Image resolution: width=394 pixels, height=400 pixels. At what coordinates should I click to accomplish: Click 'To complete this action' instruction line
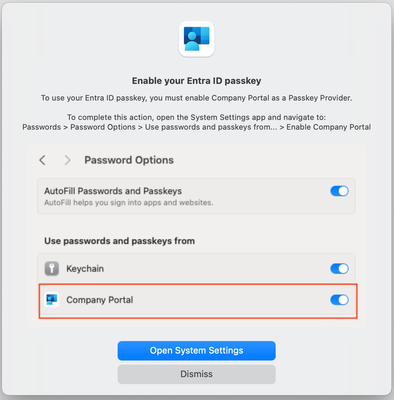coord(196,117)
